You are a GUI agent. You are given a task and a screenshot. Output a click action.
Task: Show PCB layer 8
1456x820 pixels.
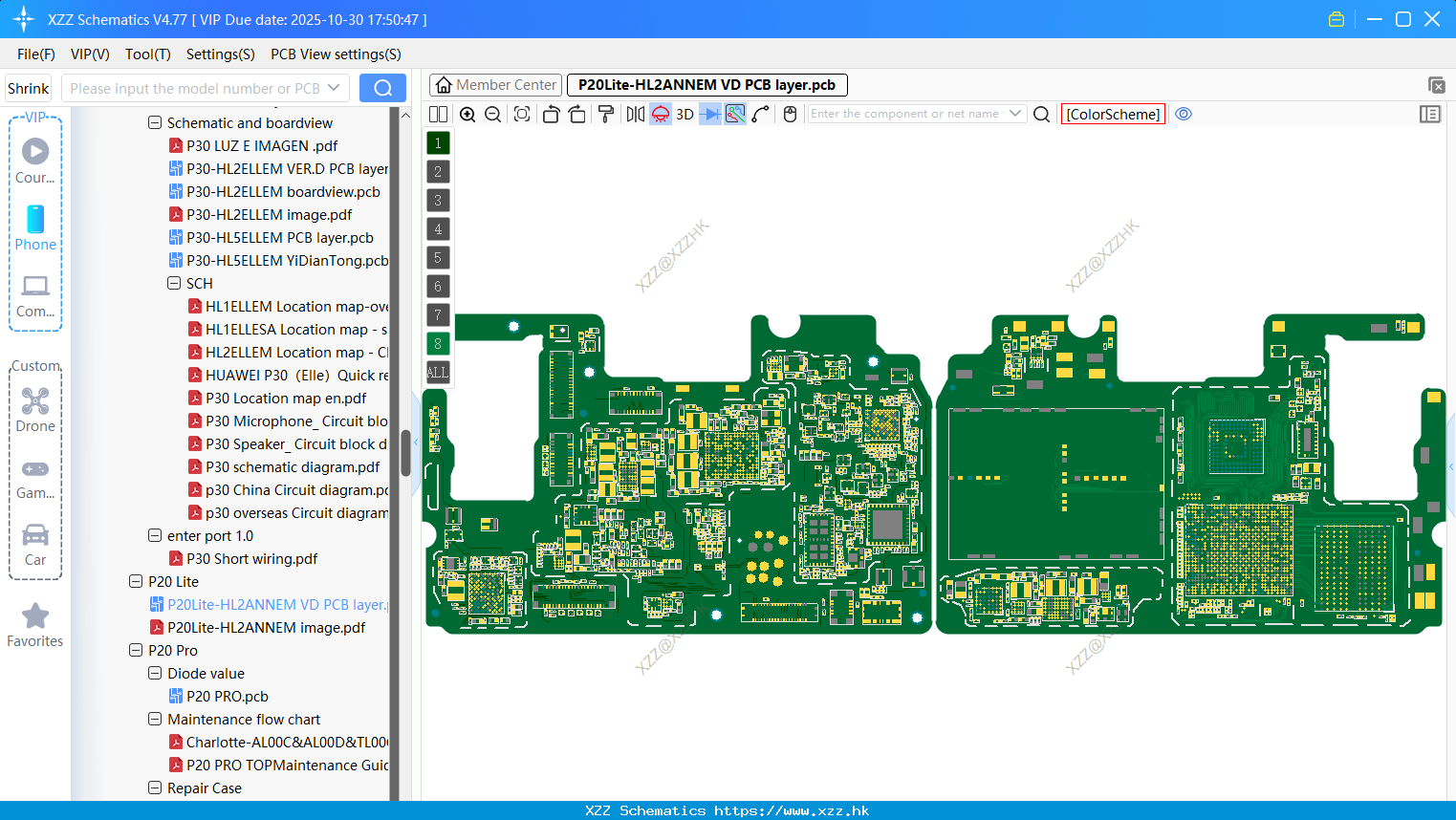point(438,344)
